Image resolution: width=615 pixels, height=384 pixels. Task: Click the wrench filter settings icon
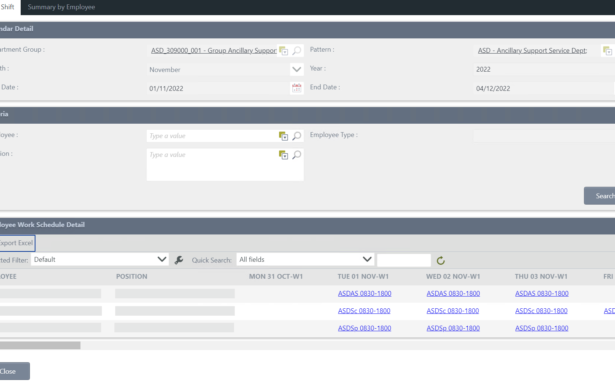[x=179, y=260]
